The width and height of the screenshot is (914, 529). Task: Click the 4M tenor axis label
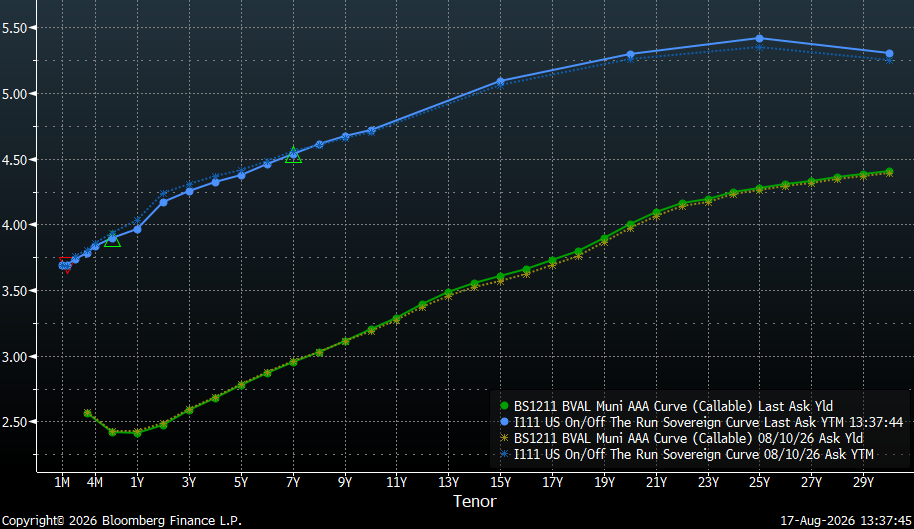click(x=94, y=482)
